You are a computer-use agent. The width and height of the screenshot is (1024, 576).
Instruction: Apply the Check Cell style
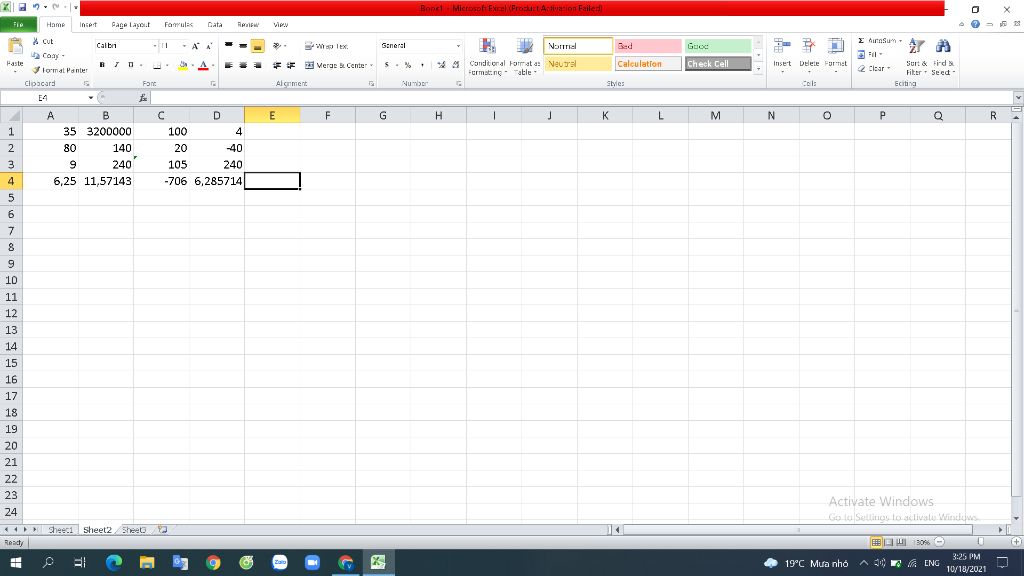(718, 64)
